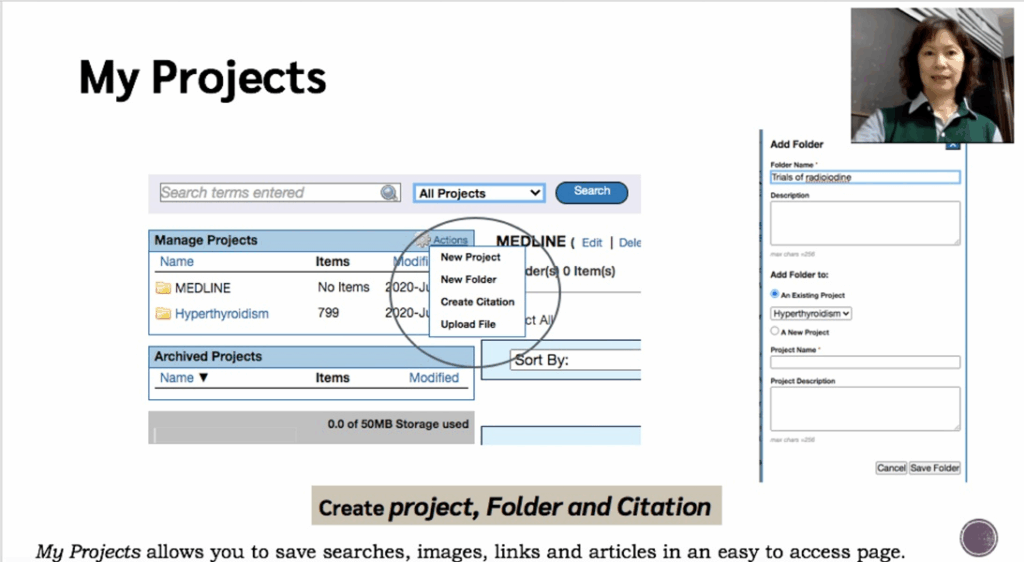Select Upload File menu entry

[x=468, y=324]
